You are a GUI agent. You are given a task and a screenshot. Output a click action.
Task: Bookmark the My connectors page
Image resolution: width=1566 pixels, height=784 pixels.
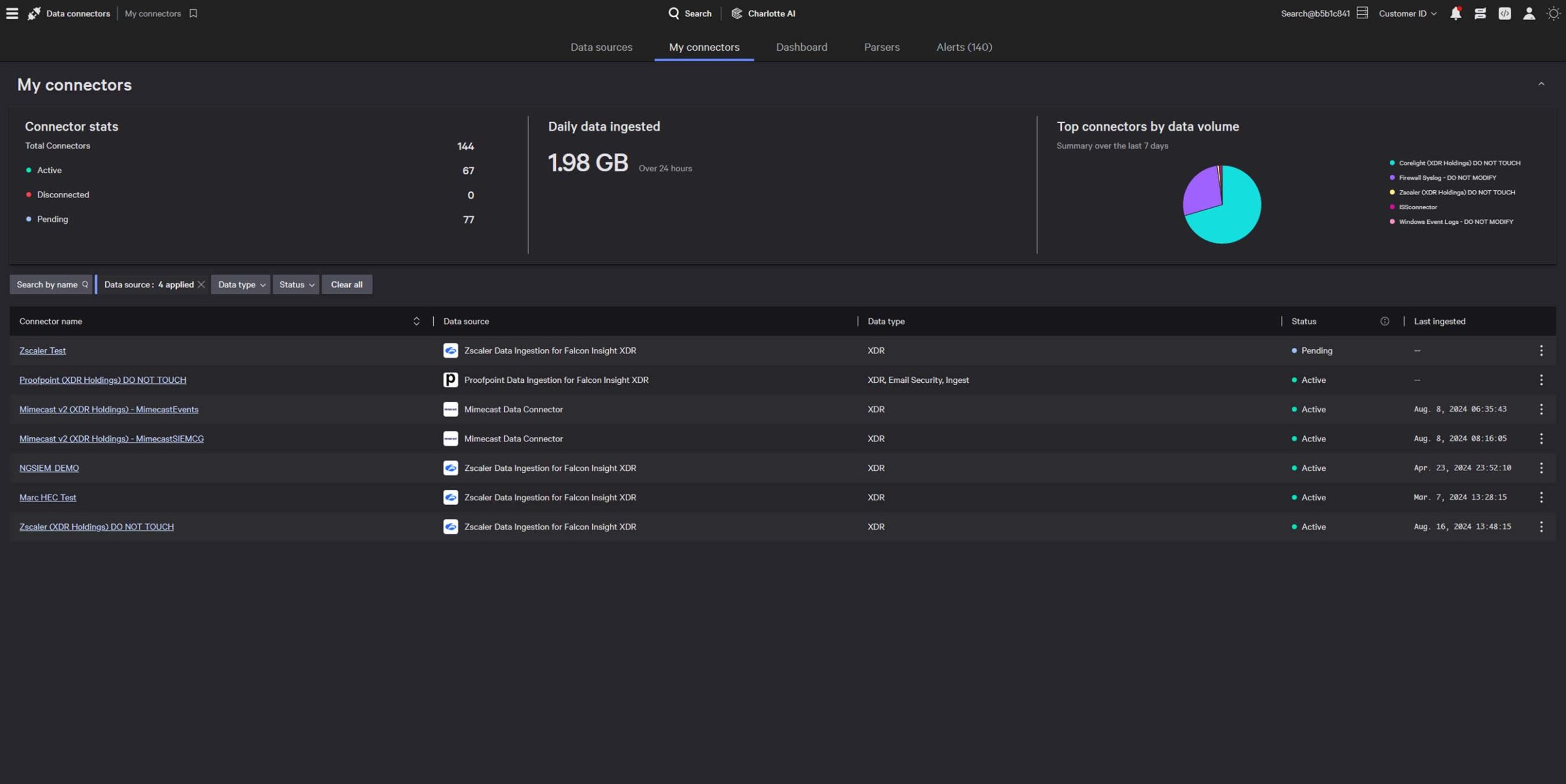[193, 13]
